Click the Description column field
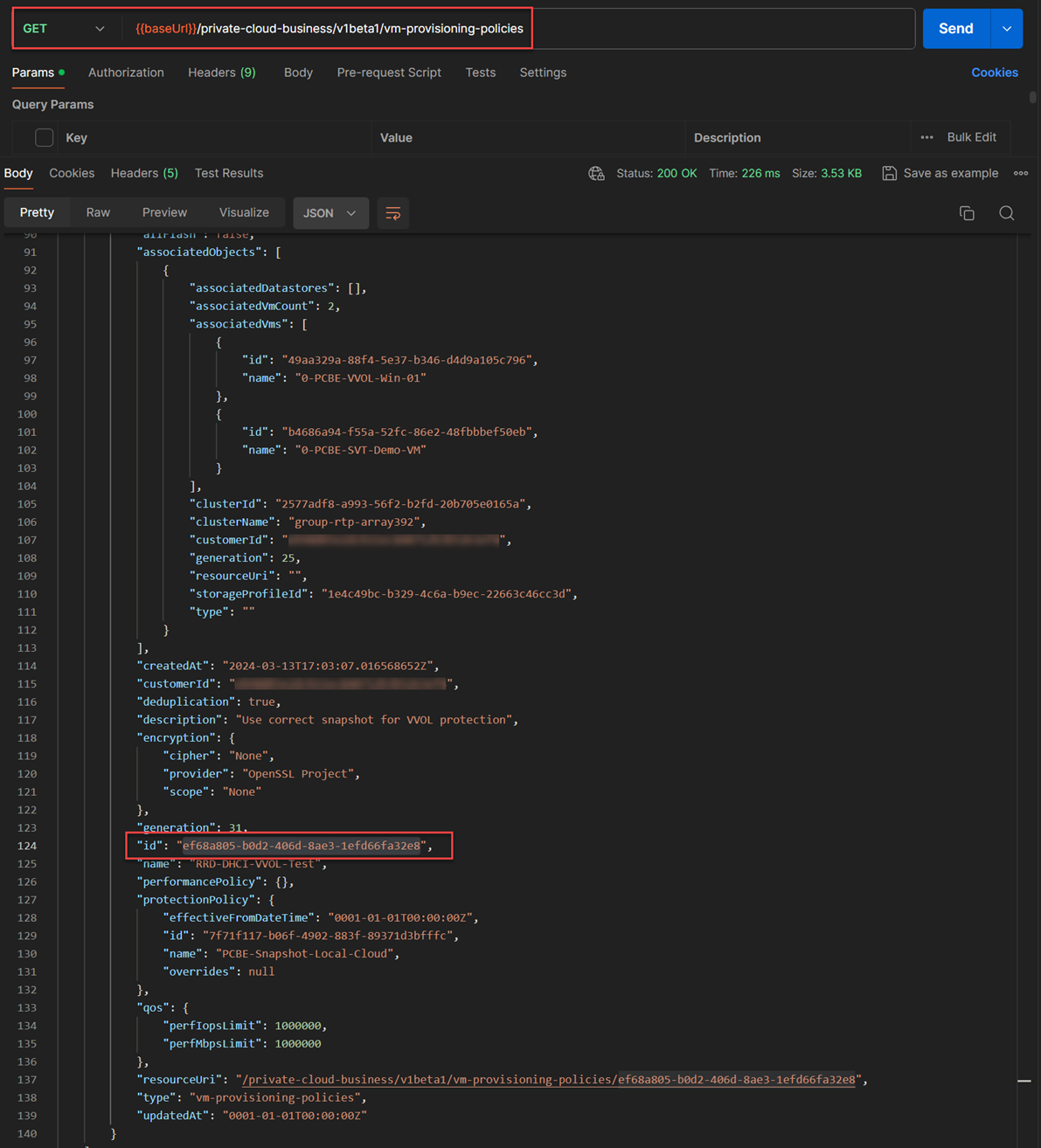Screen dimensions: 1041x1148 click(x=797, y=137)
